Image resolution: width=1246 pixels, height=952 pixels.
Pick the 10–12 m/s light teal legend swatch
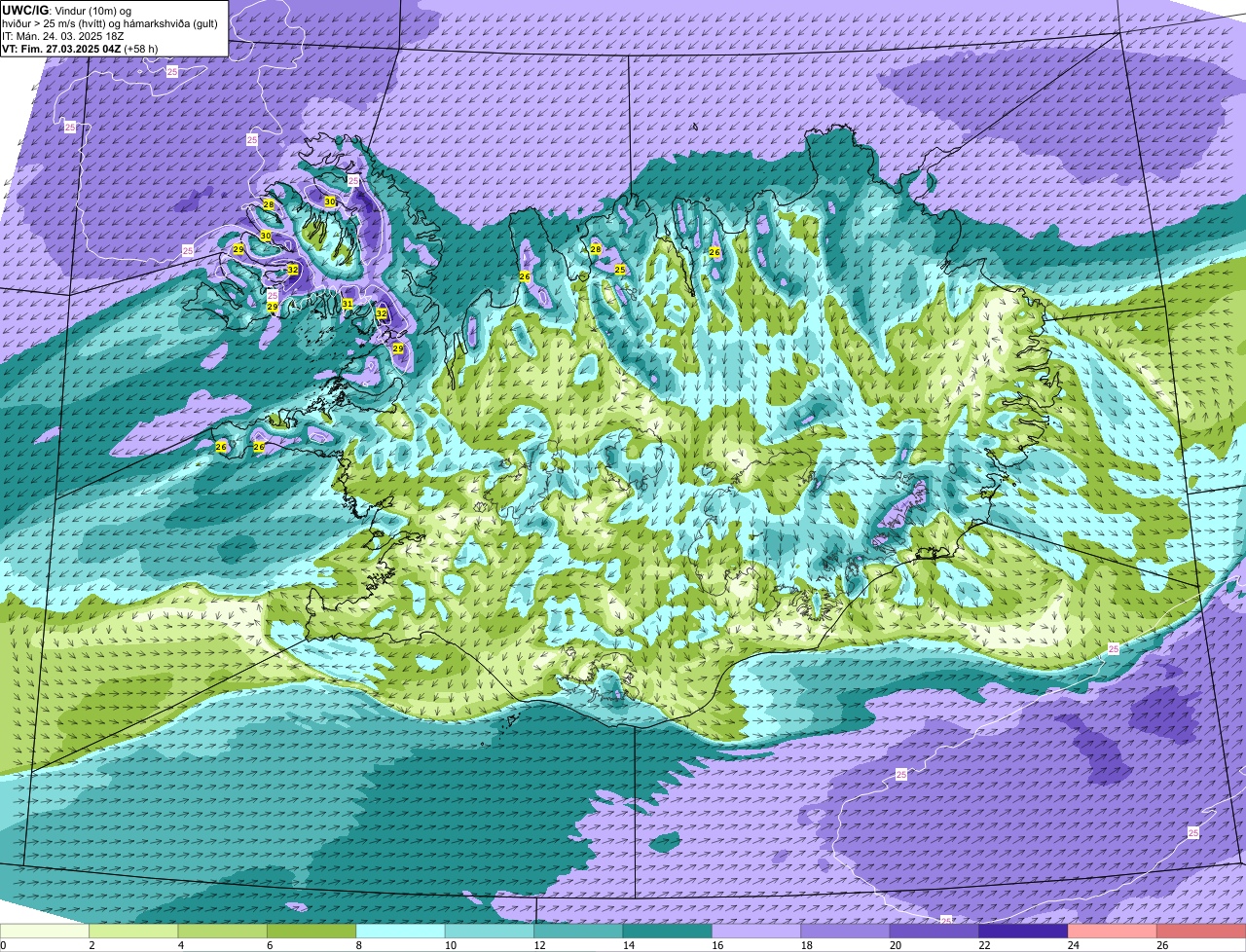point(490,931)
